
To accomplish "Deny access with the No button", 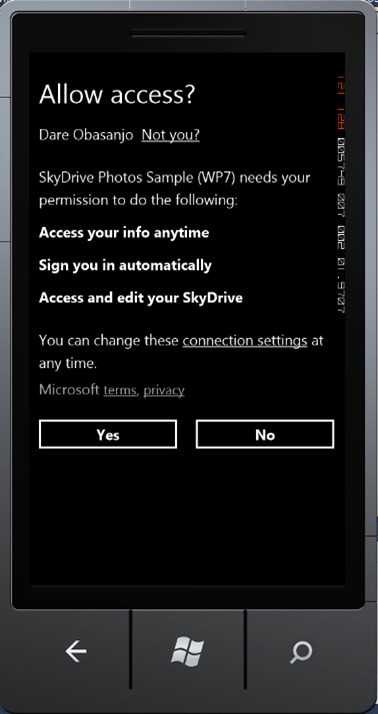I will point(265,434).
